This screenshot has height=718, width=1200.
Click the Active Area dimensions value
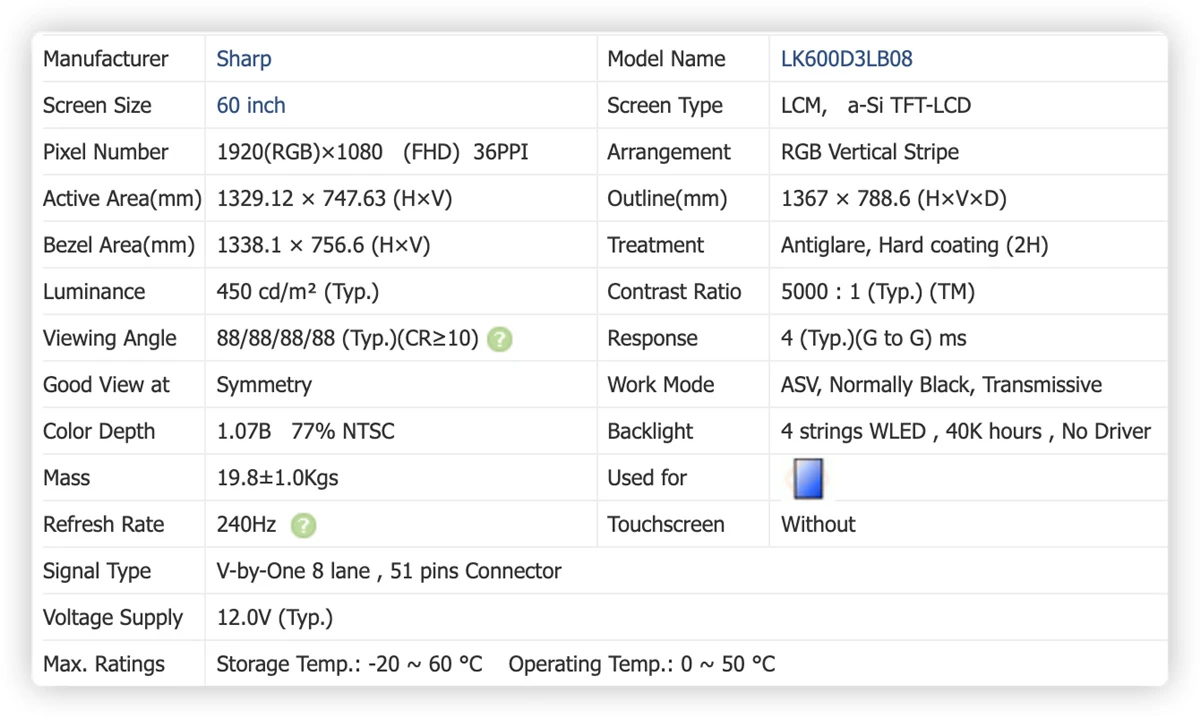click(335, 199)
